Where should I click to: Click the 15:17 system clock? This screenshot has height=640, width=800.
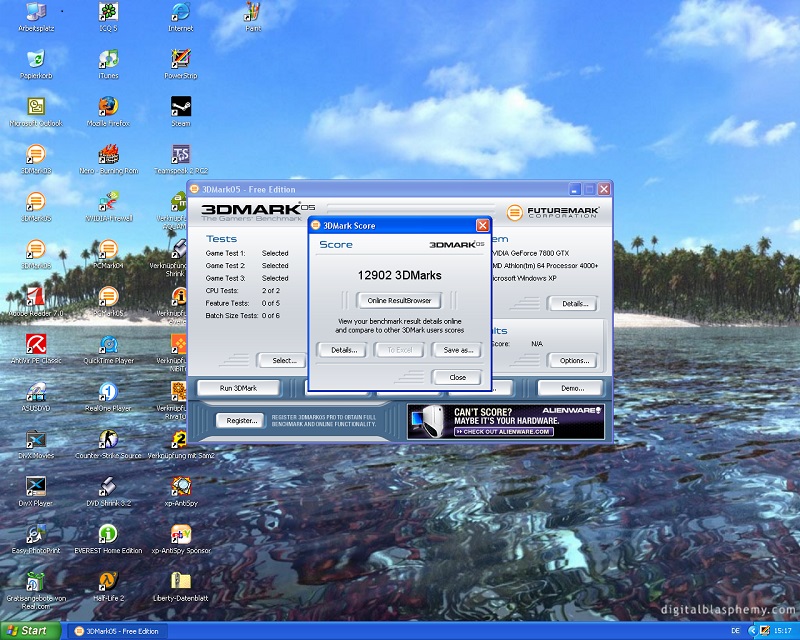click(x=783, y=631)
